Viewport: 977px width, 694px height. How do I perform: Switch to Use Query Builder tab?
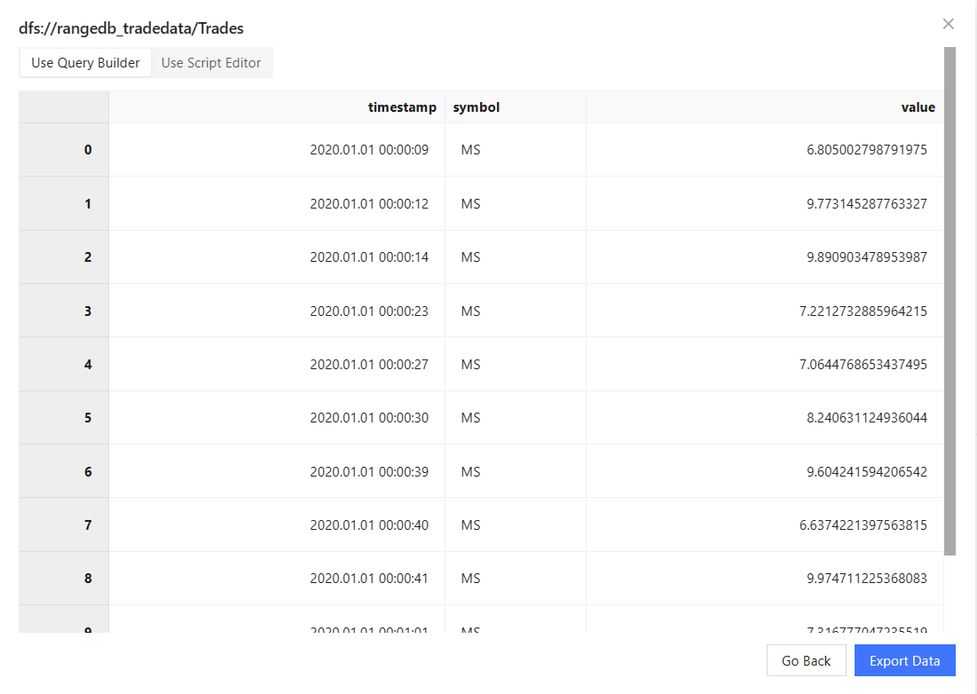[x=85, y=63]
